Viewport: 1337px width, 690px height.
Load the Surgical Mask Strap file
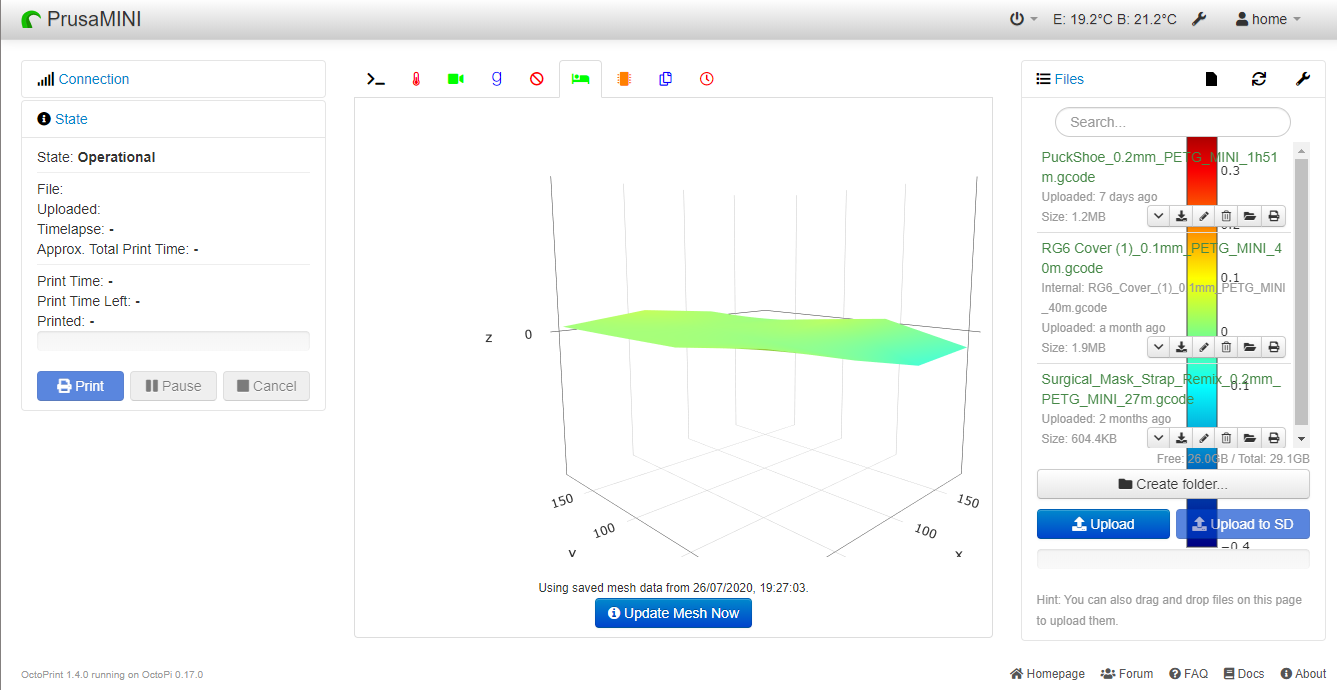pyautogui.click(x=1250, y=437)
